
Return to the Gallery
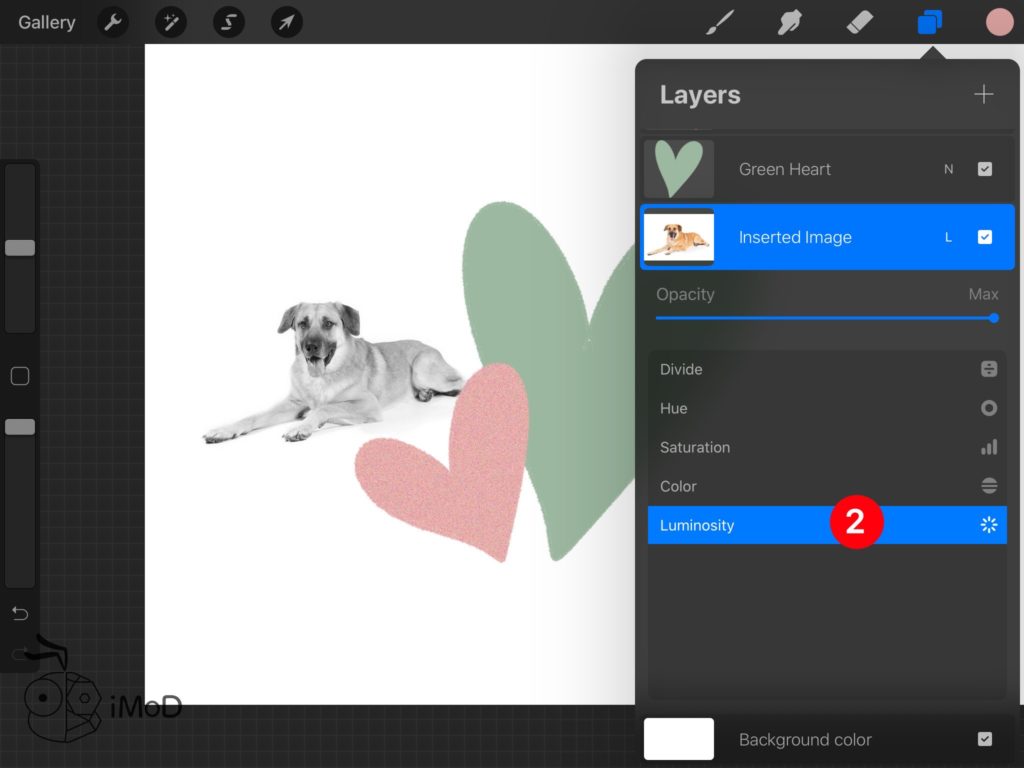click(46, 22)
